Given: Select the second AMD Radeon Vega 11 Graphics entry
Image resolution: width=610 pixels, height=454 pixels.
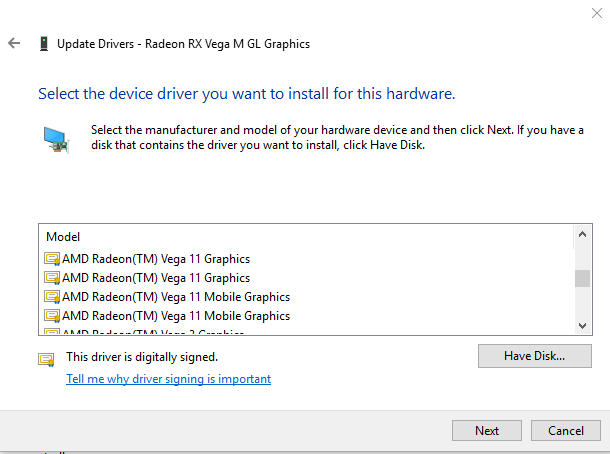Looking at the screenshot, I should click(156, 278).
